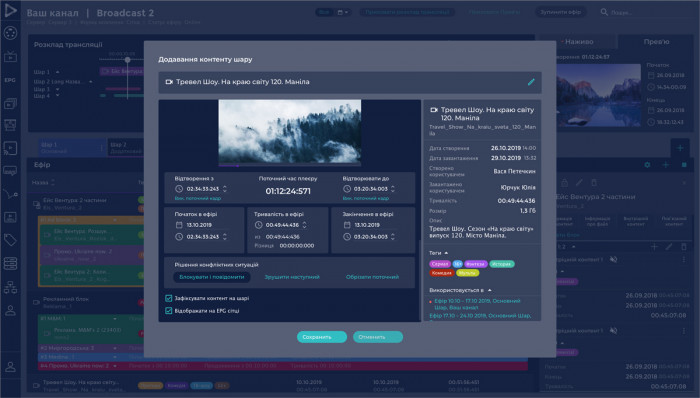Collapse the Використовується в section
700x398 pixels.
pos(490,290)
